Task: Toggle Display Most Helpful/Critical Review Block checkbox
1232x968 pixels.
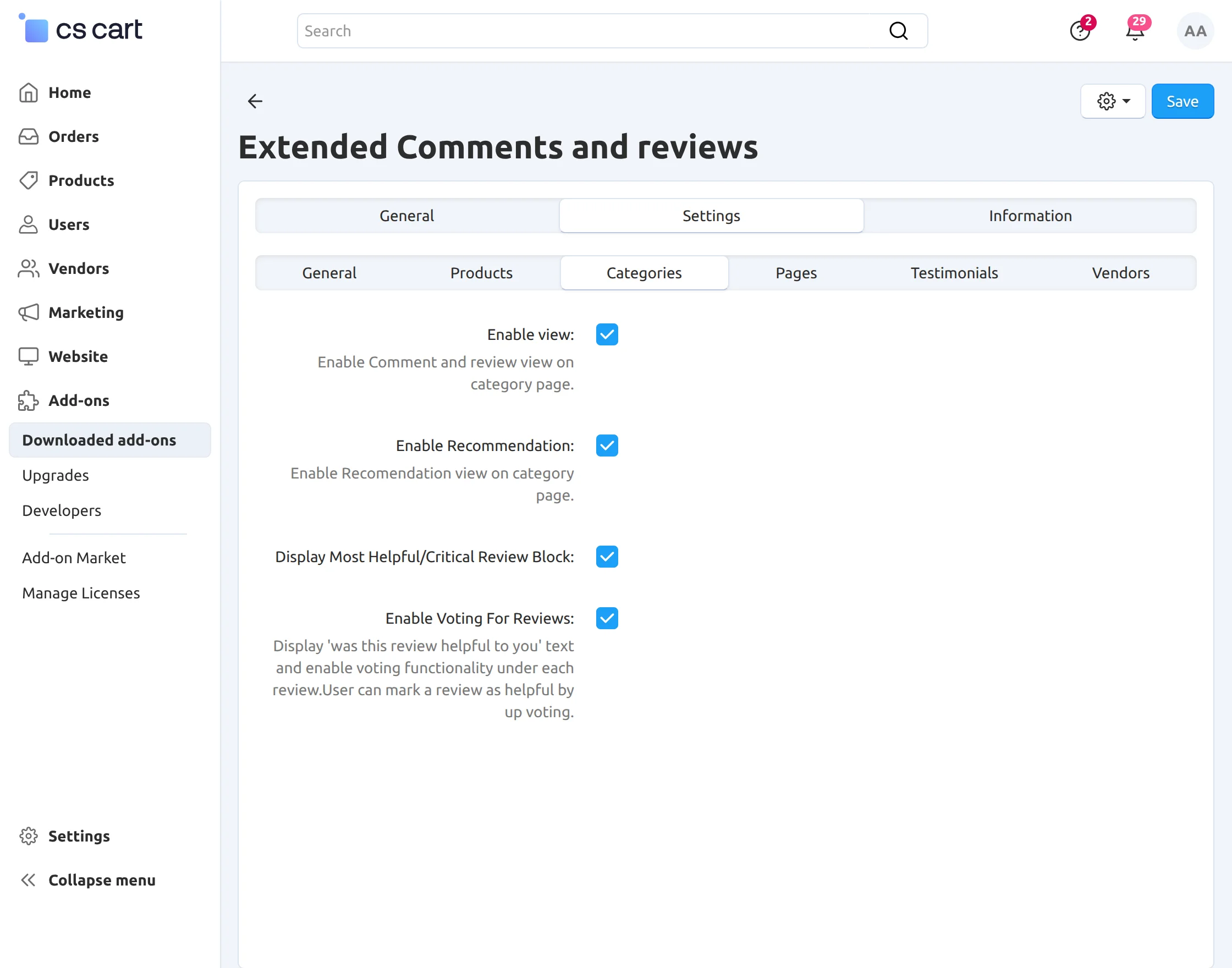Action: tap(607, 557)
